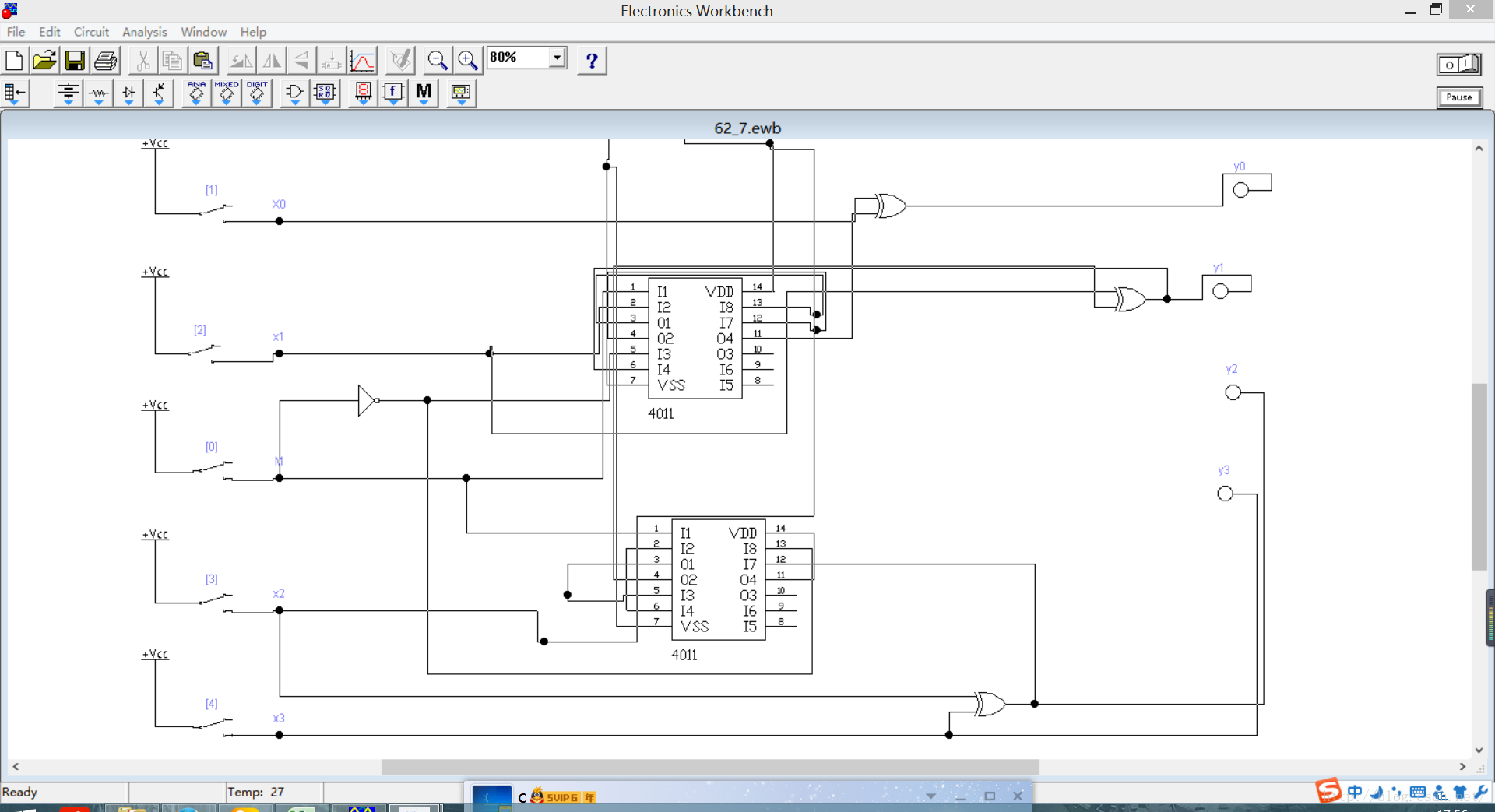
Task: Open the Controls function parts bin
Action: [393, 93]
